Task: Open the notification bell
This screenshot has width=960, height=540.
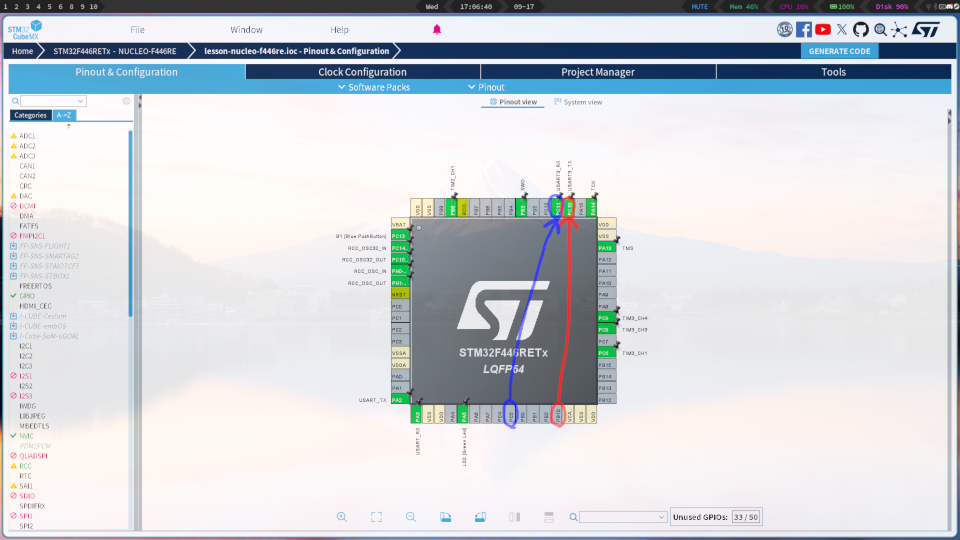Action: 437,29
